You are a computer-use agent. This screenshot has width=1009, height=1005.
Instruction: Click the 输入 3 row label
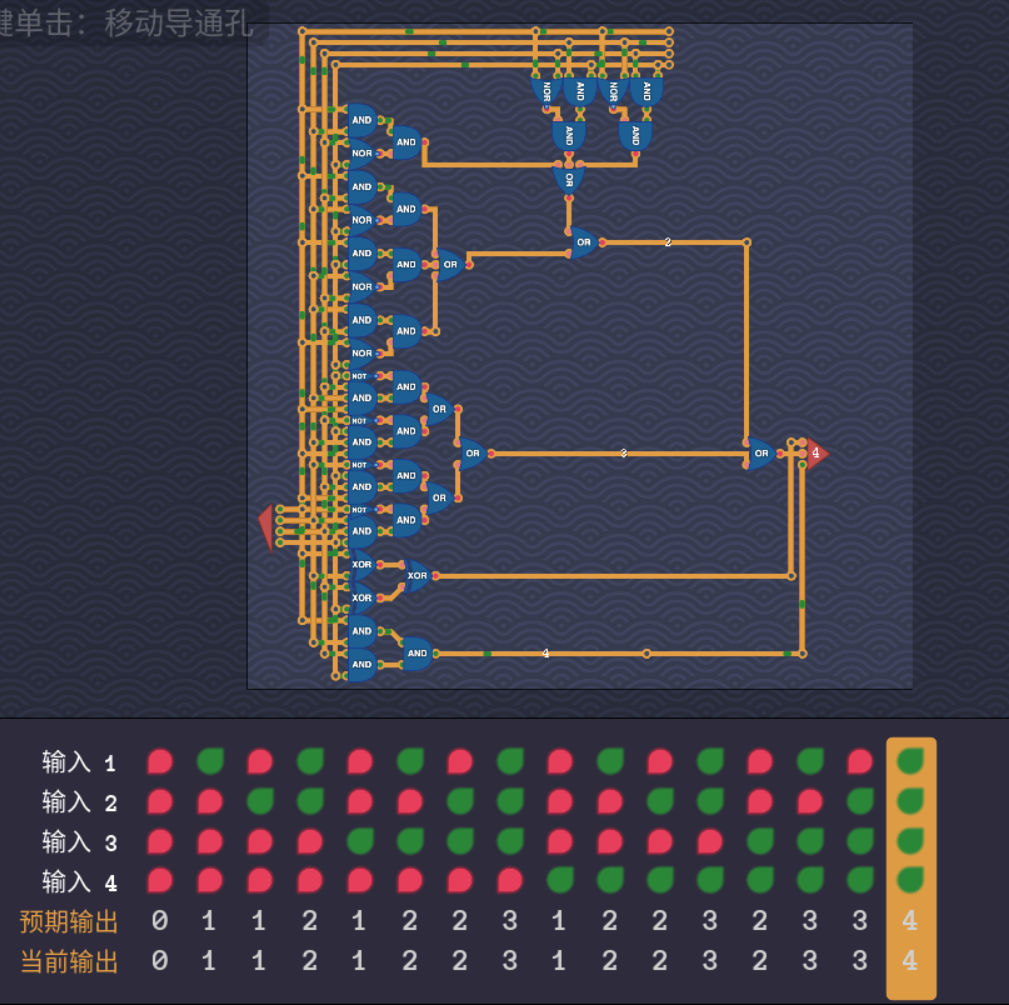(79, 842)
